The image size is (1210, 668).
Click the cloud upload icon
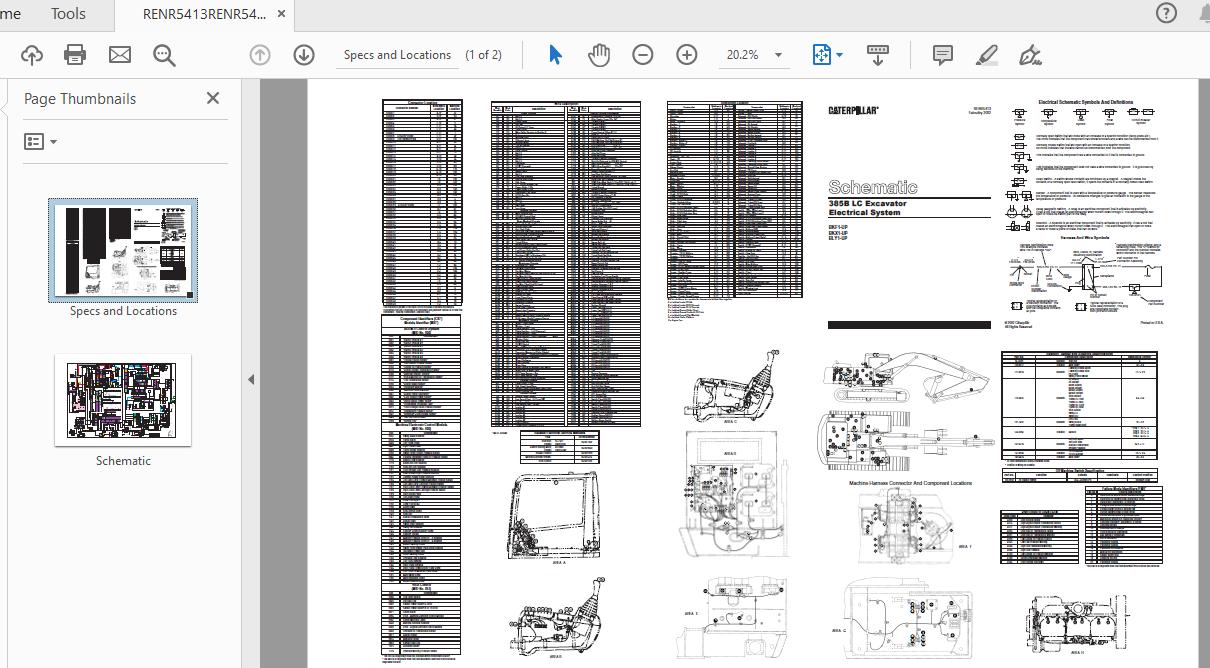(x=31, y=55)
